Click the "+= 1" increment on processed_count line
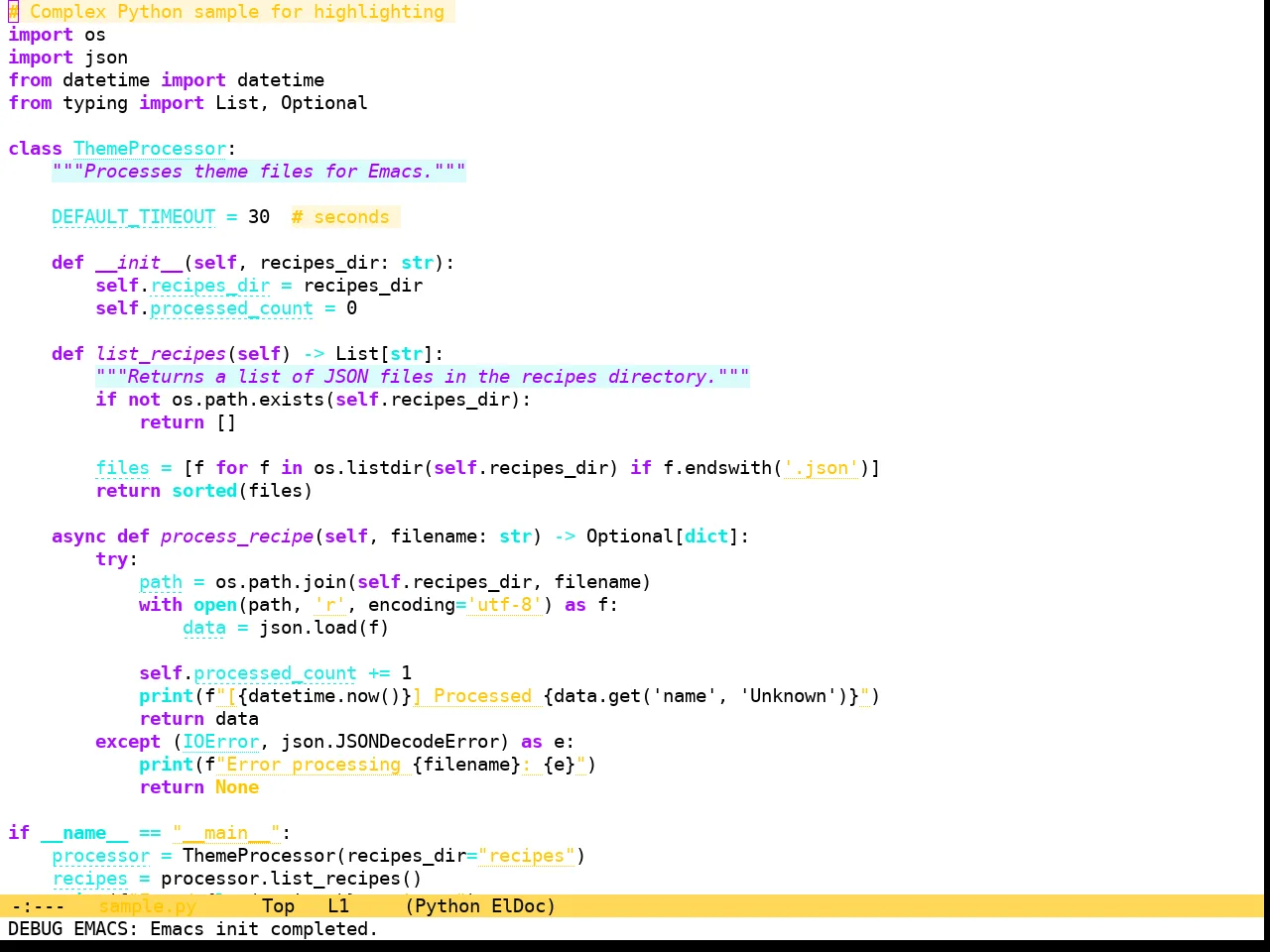The height and width of the screenshot is (952, 1270). click(390, 673)
